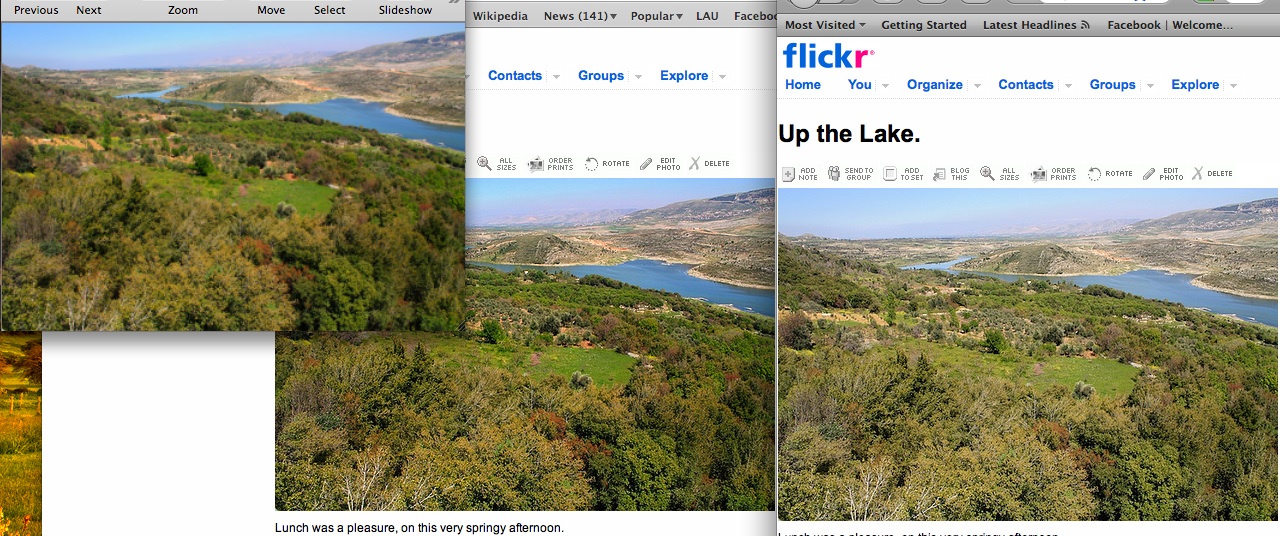Expand the You menu arrow
1280x536 pixels.
coord(885,86)
